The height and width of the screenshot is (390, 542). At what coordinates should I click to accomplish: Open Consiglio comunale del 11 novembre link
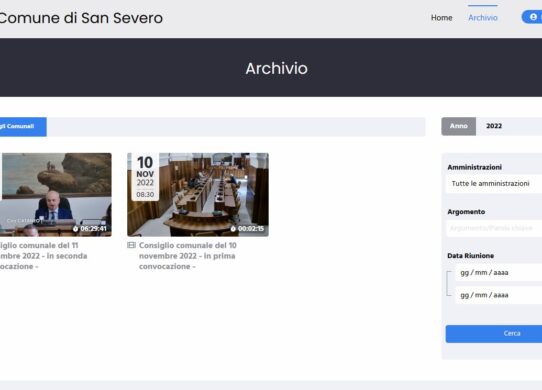tap(43, 256)
